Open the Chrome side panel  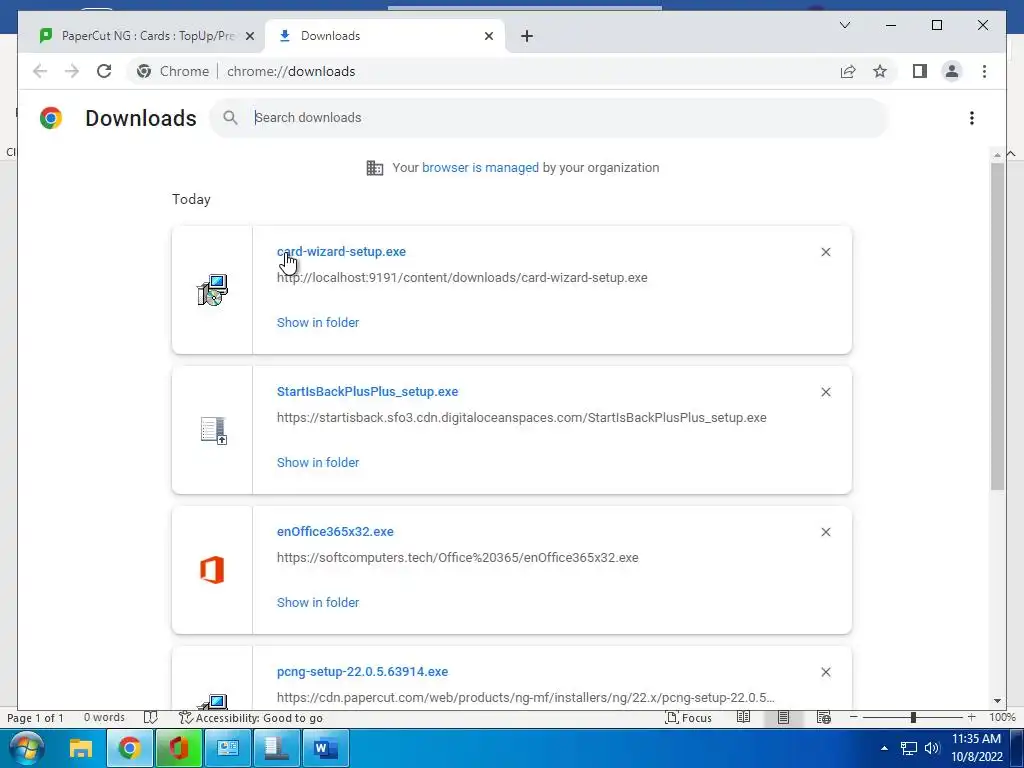point(920,71)
